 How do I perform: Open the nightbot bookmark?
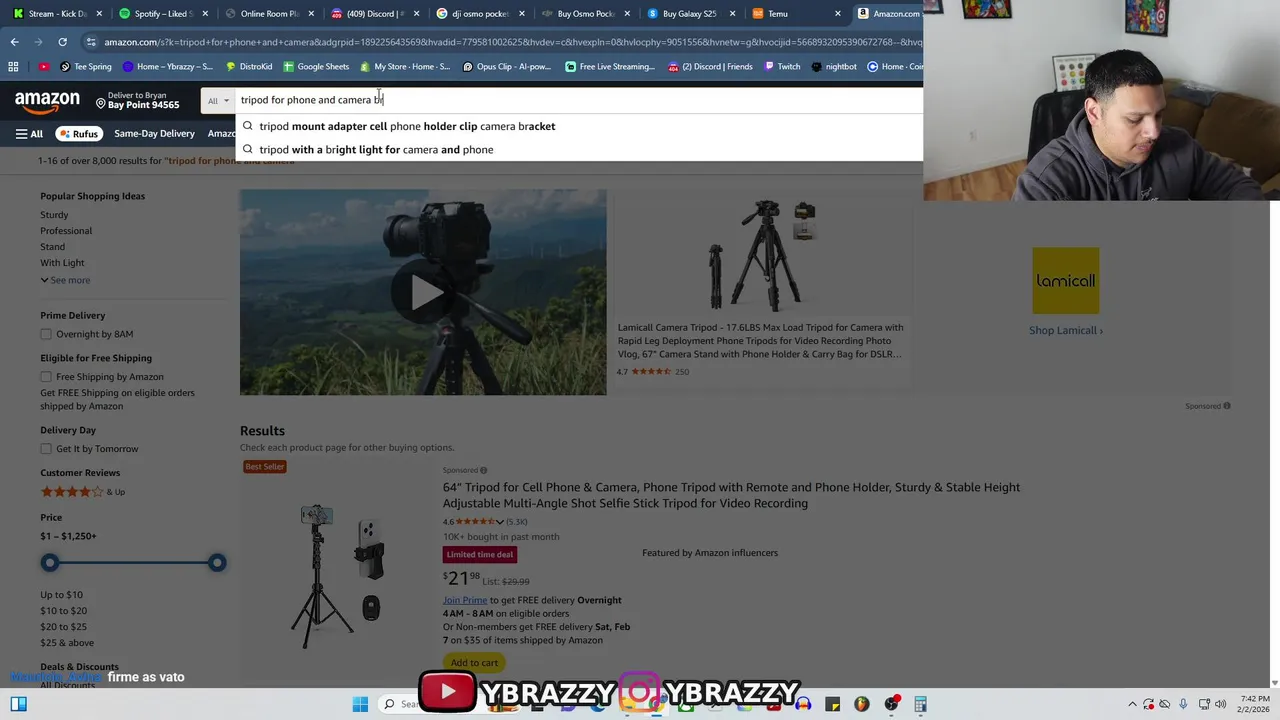click(x=834, y=67)
